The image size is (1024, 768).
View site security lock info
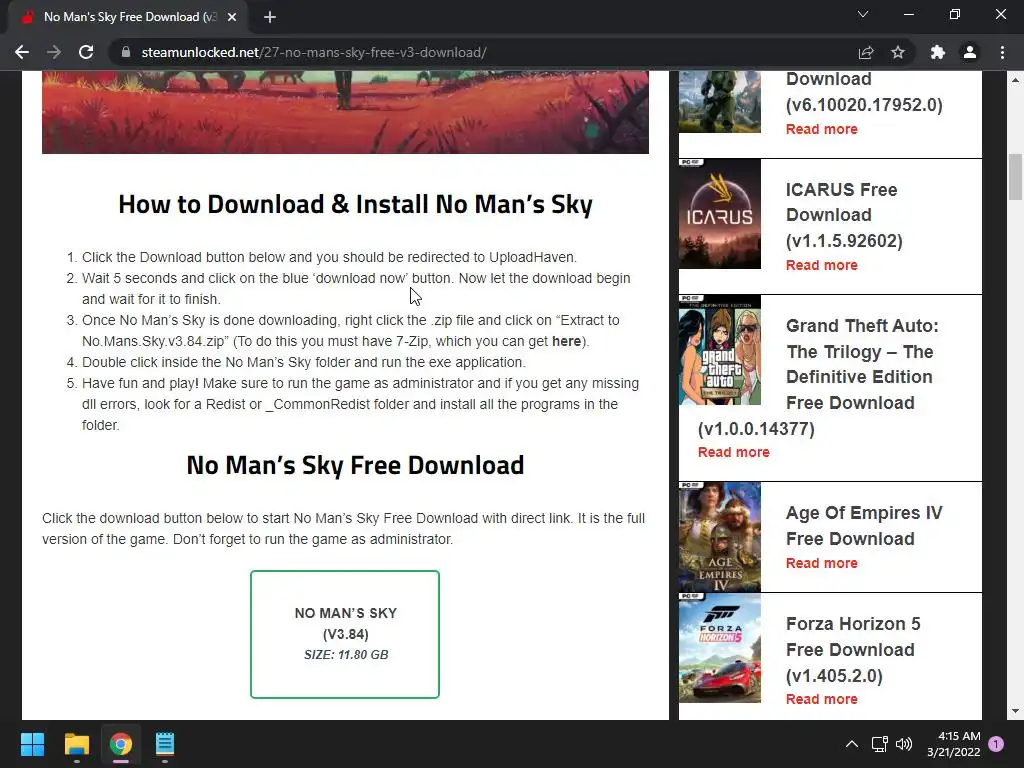(126, 52)
